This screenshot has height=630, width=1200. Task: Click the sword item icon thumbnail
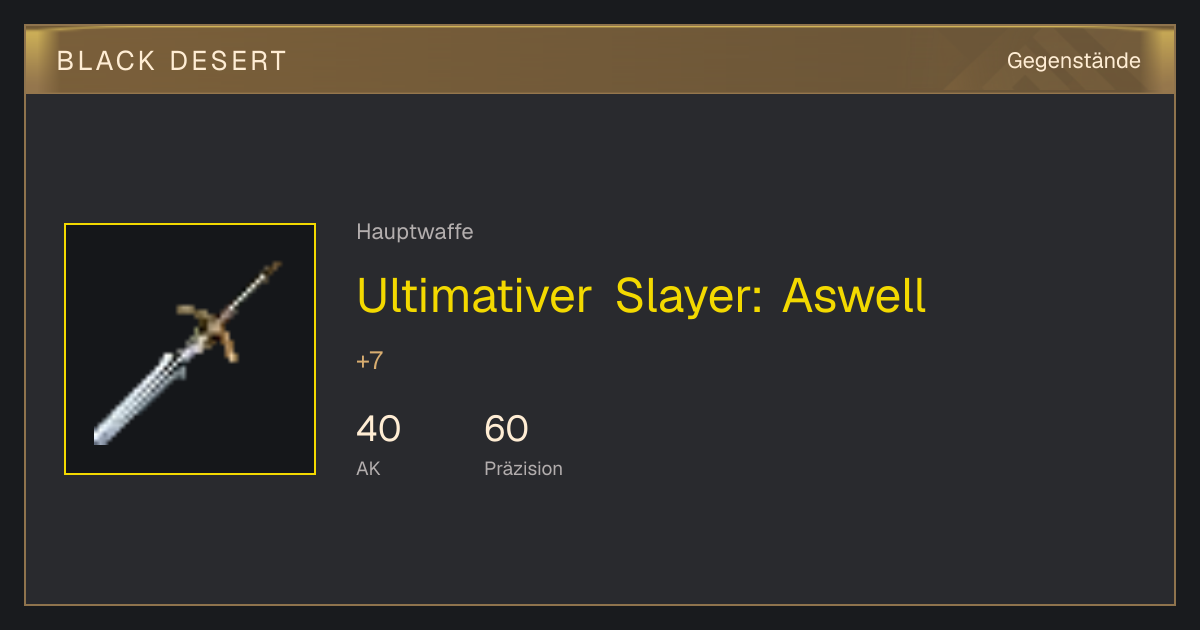point(190,349)
